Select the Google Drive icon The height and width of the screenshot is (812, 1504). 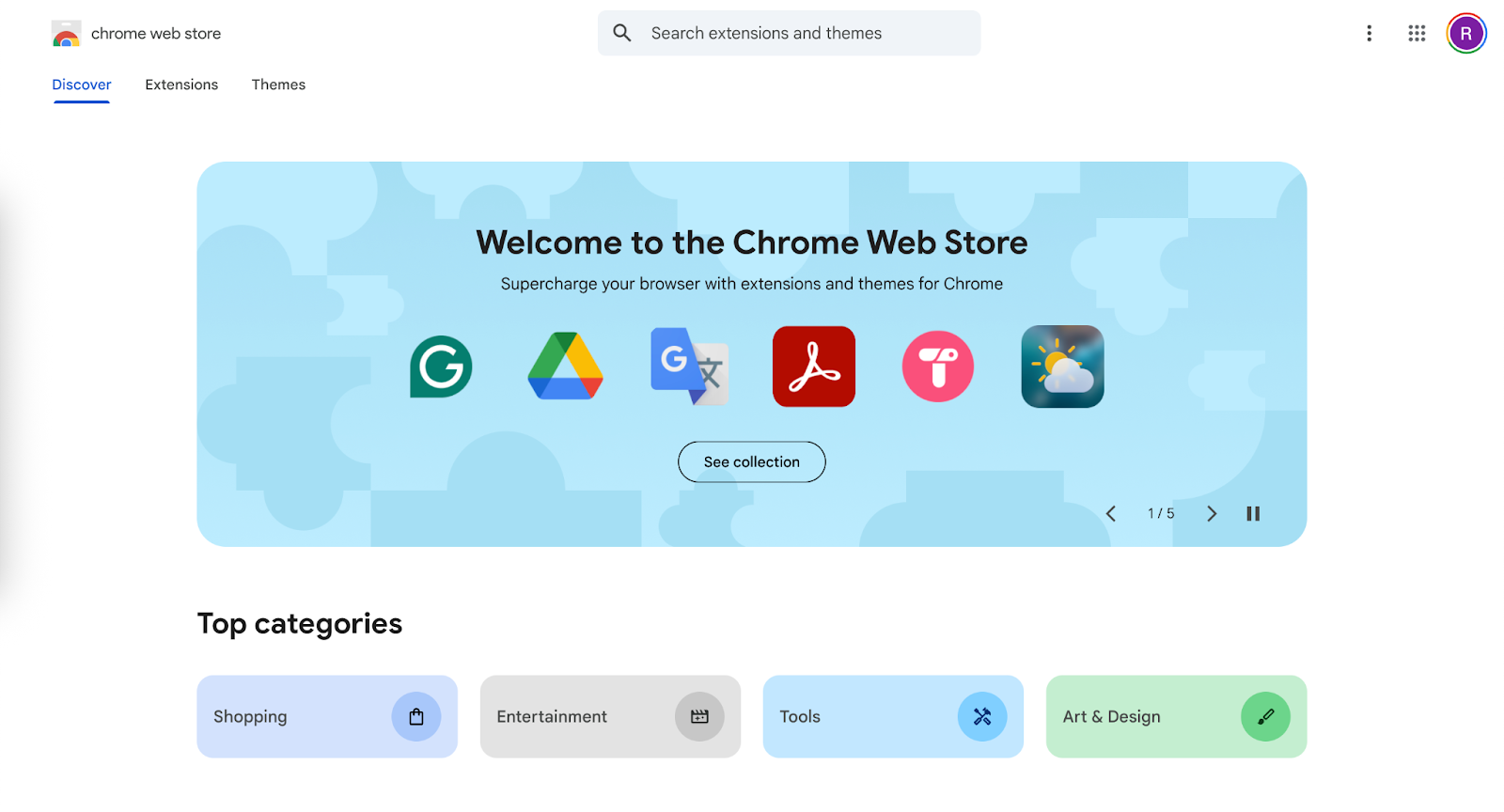[x=565, y=367]
